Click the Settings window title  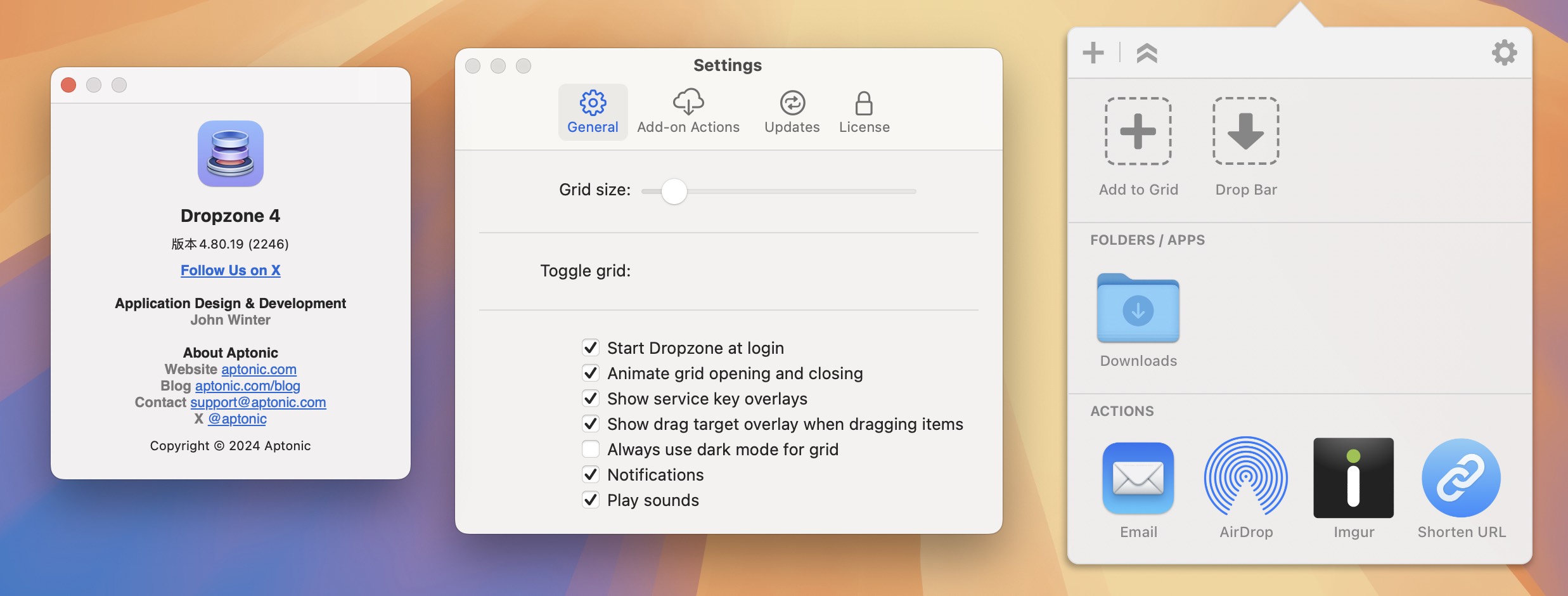pos(728,65)
